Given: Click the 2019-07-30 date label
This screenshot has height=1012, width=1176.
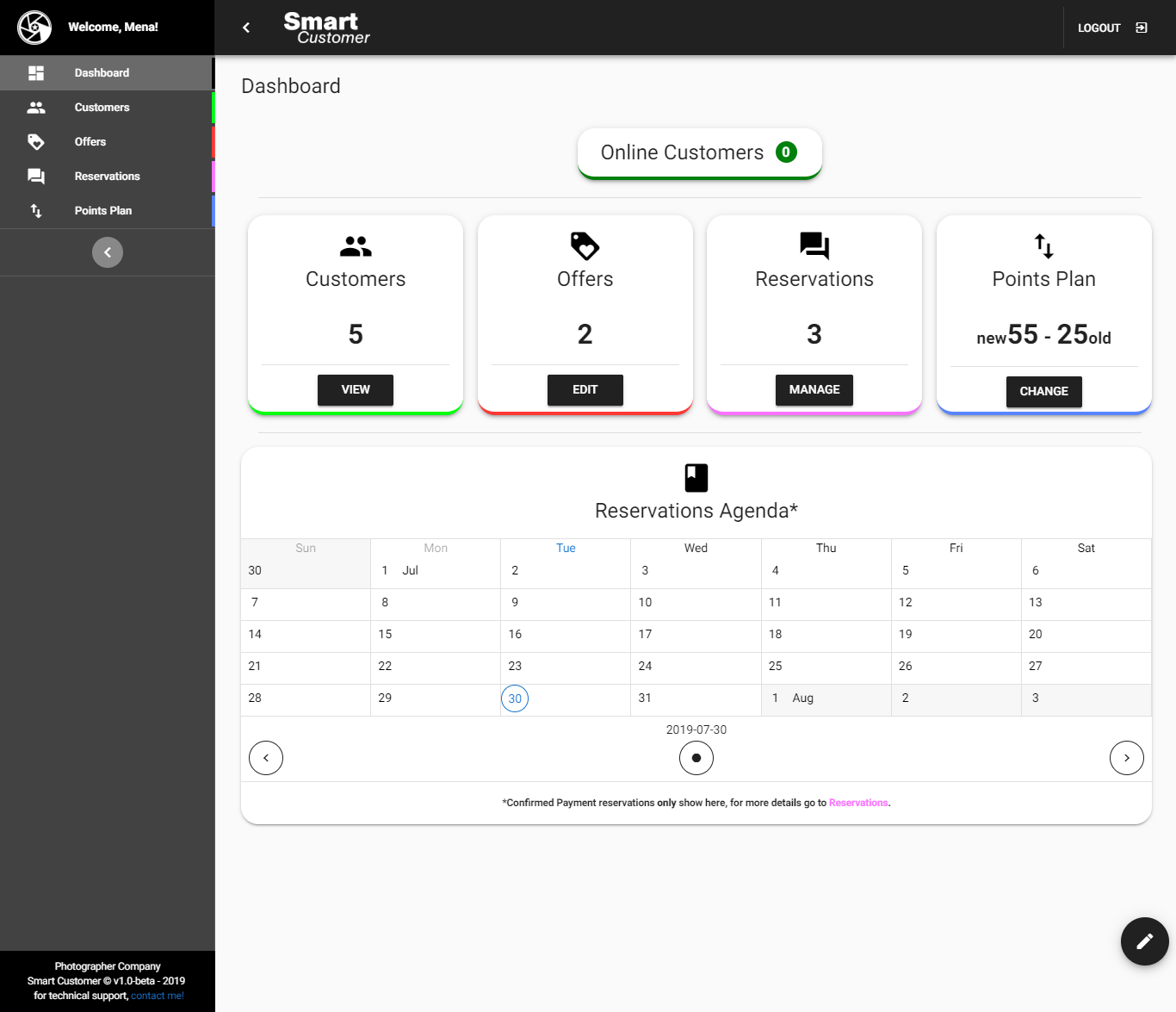Looking at the screenshot, I should [x=696, y=730].
